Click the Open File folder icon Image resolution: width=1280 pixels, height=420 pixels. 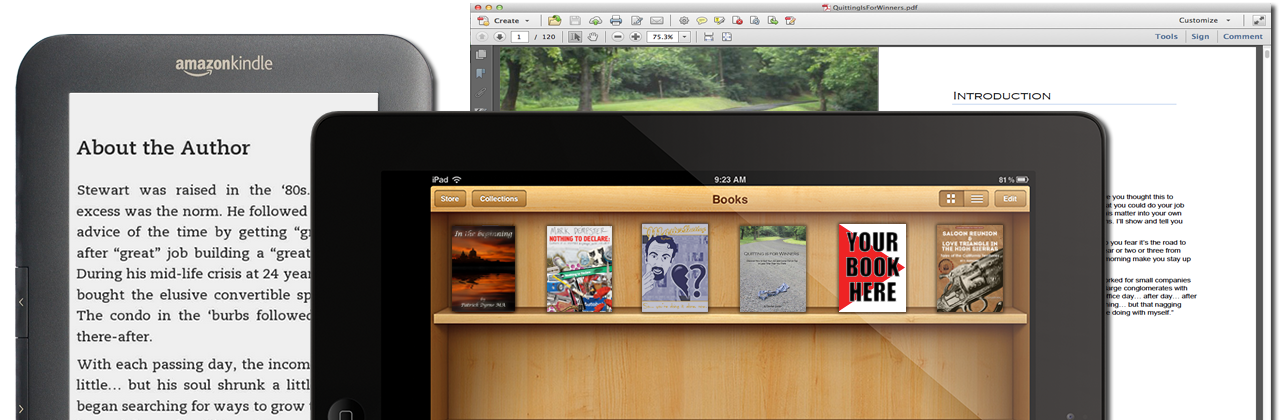click(x=555, y=20)
